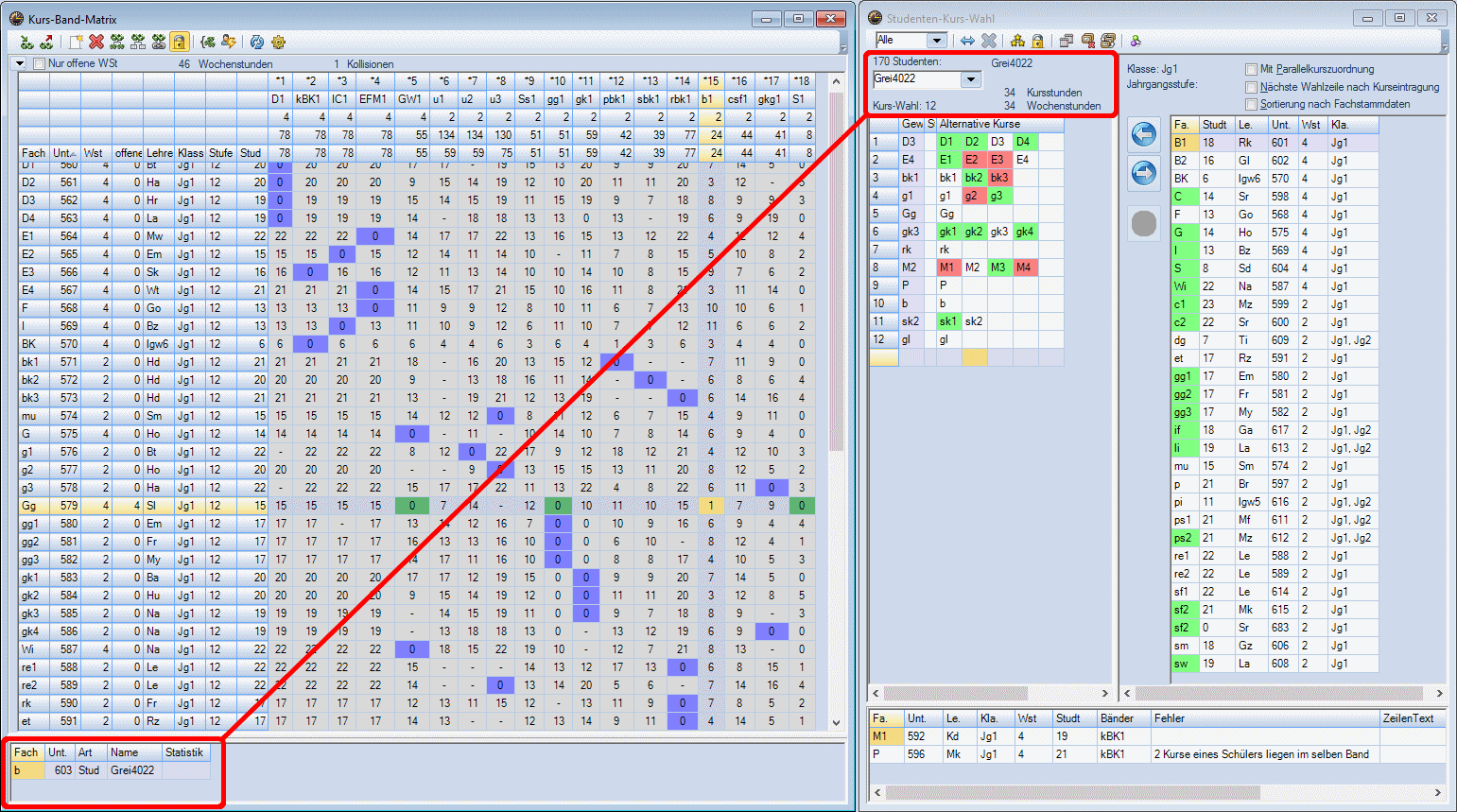Click the Bänder column header

[x=1117, y=718]
